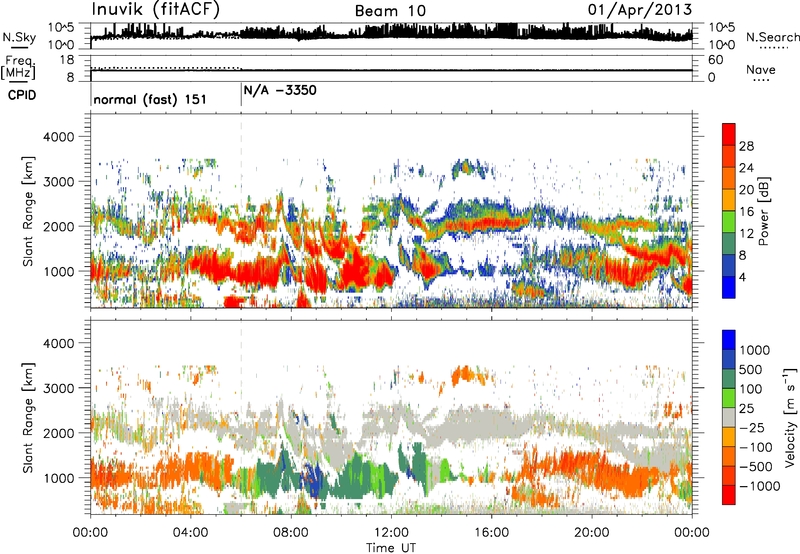This screenshot has width=800, height=554.
Task: Click the 'Power [dB]' colorbar label
Action: 763,211
